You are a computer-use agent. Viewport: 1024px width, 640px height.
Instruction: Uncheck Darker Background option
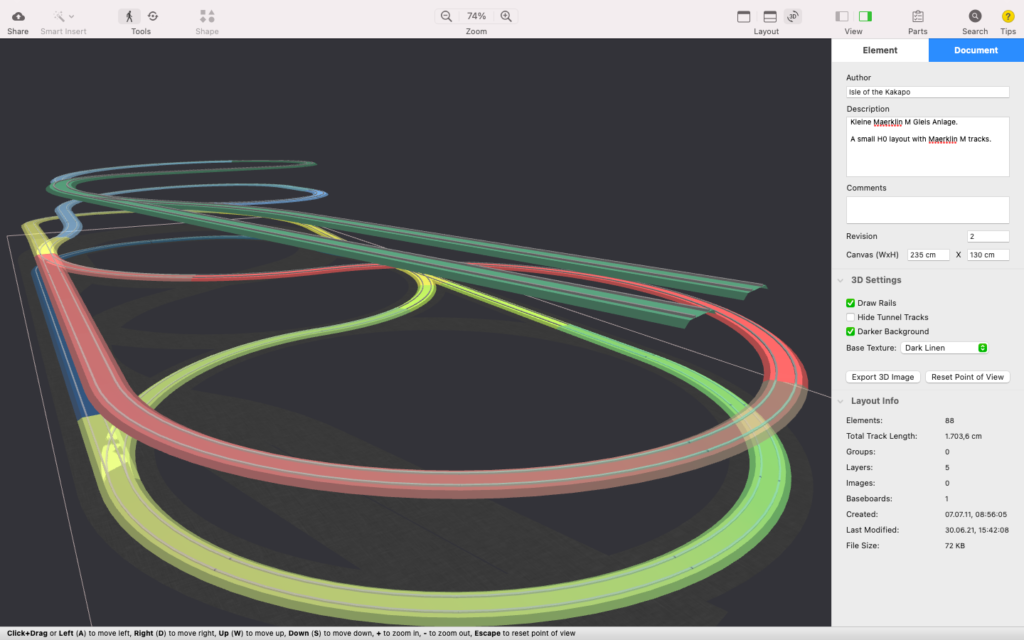coord(851,331)
